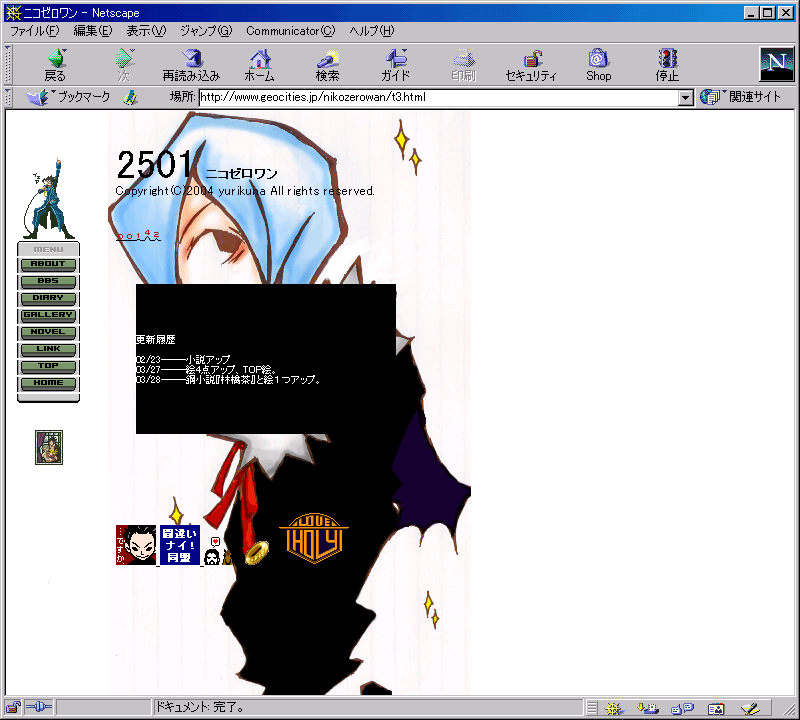This screenshot has width=800, height=720.
Task: Click the LINK menu button
Action: (x=48, y=349)
